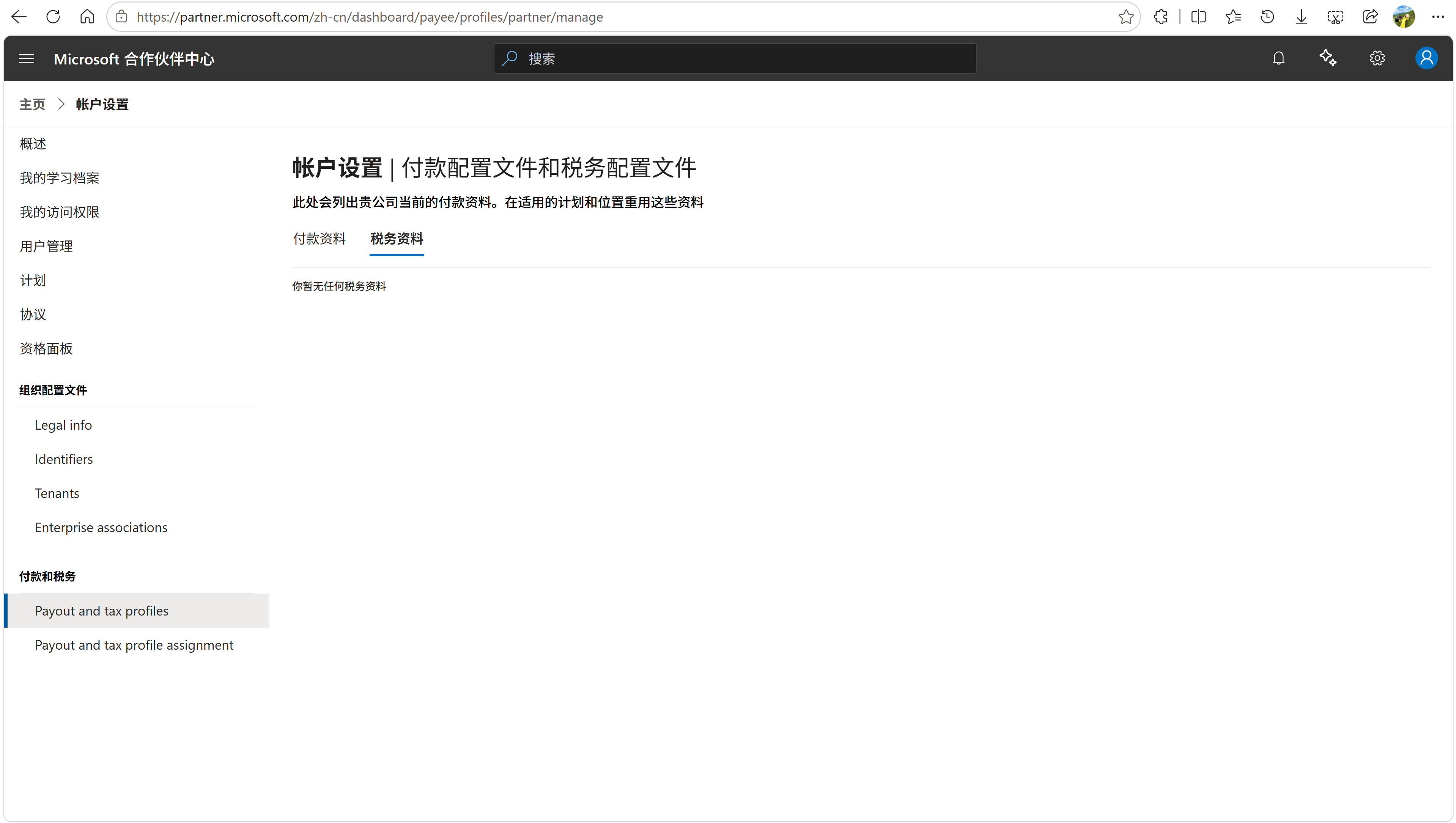The image size is (1456, 823).
Task: Open browser settings and more menu
Action: (x=1437, y=17)
